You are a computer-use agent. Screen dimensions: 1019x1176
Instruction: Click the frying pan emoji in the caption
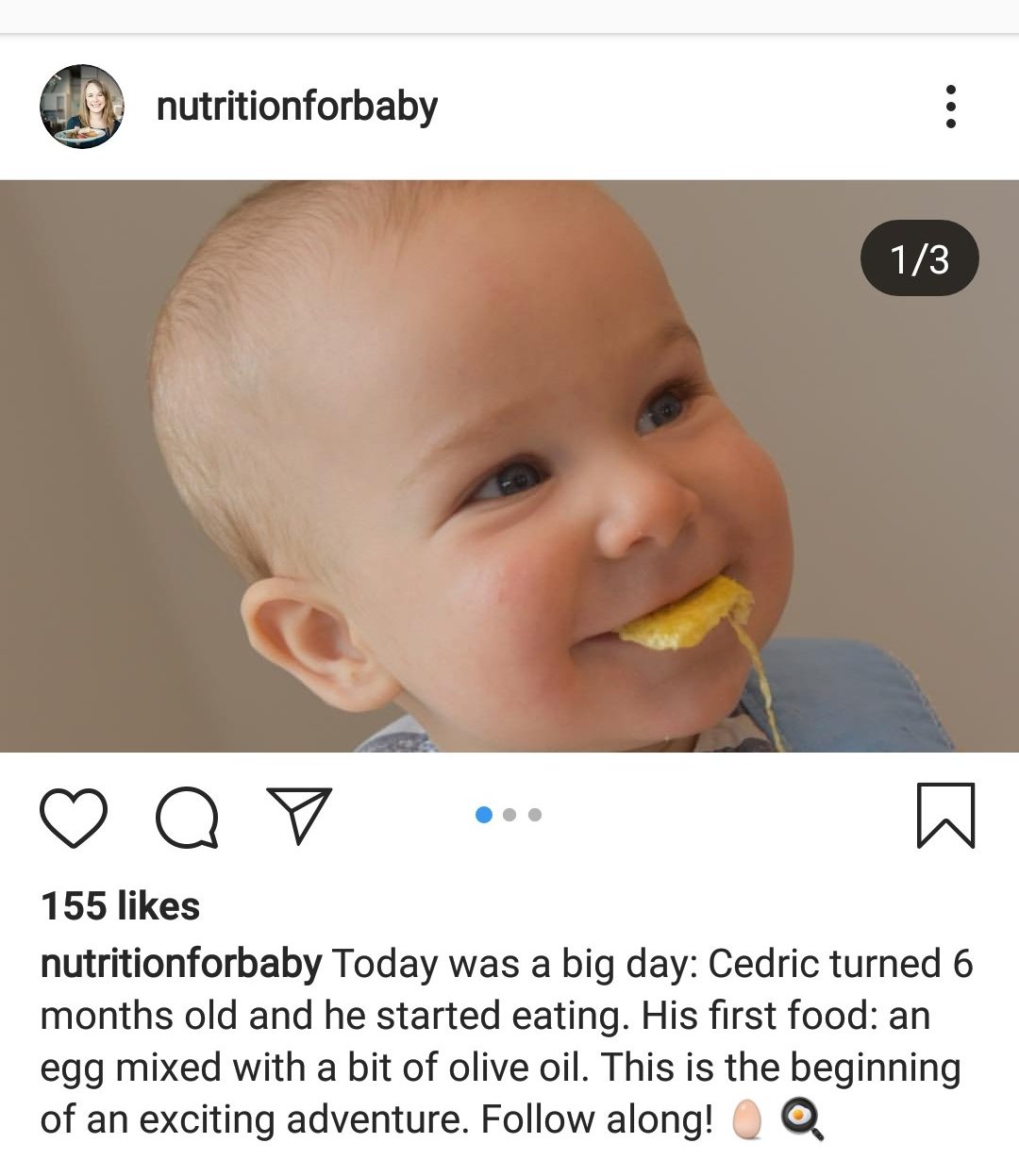[802, 1120]
